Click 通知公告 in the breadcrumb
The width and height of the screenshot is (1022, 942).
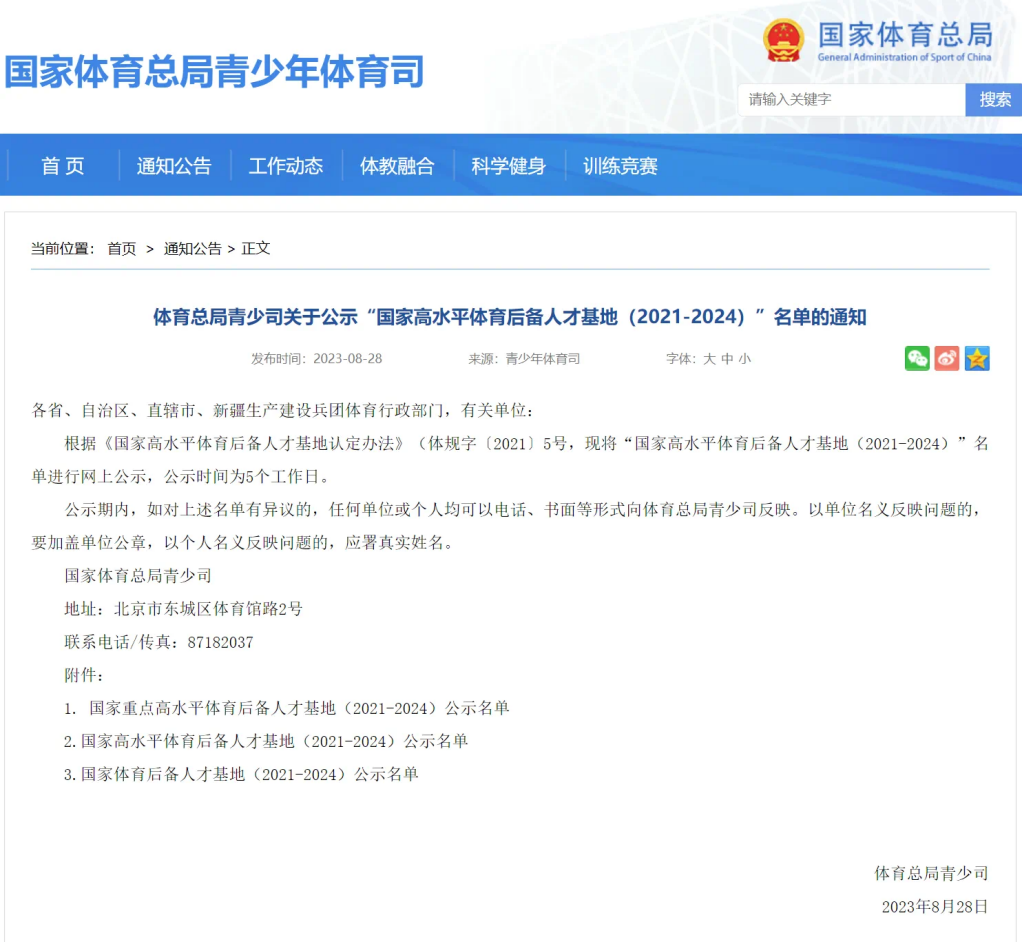click(192, 248)
